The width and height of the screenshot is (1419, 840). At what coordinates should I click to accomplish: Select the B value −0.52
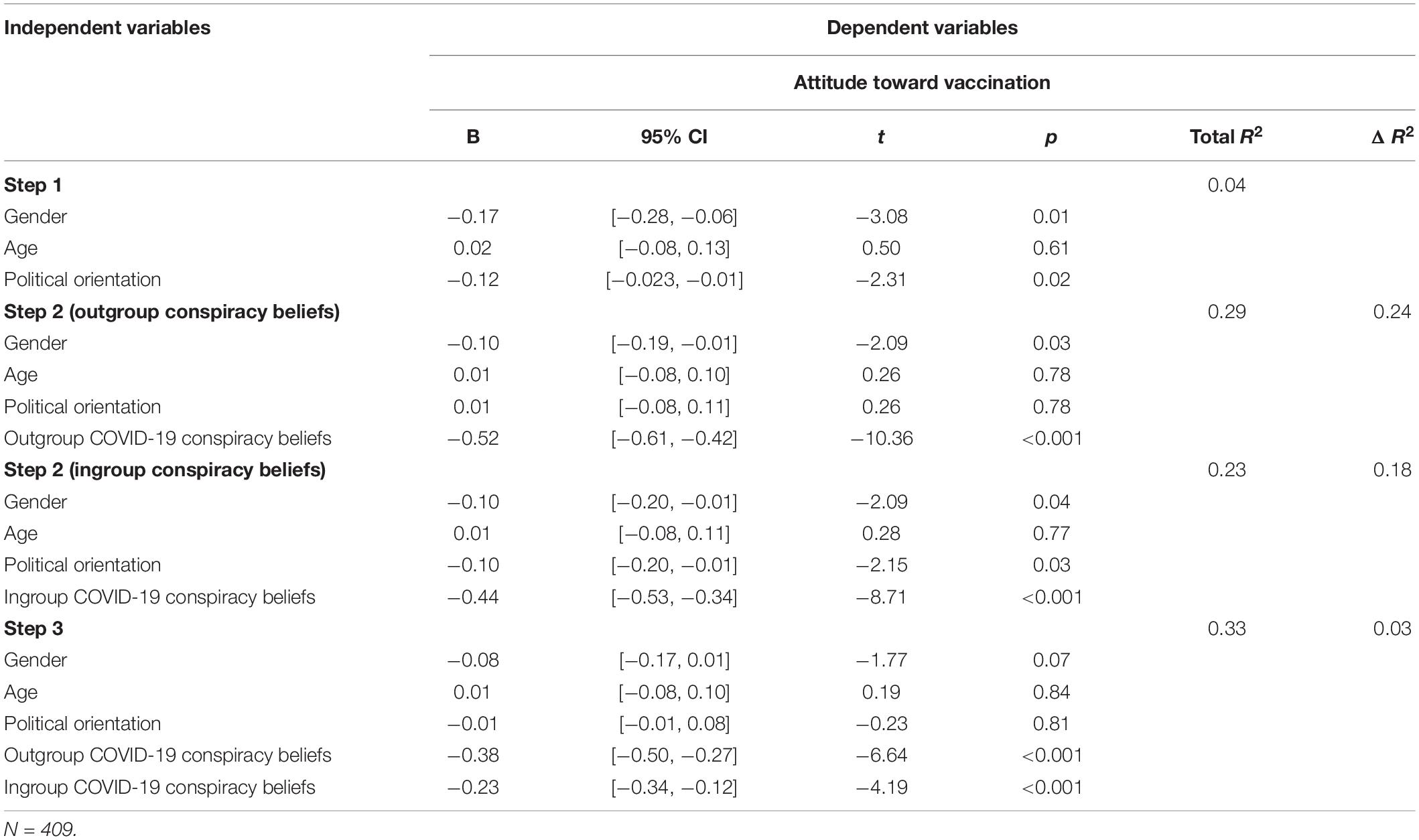point(473,439)
